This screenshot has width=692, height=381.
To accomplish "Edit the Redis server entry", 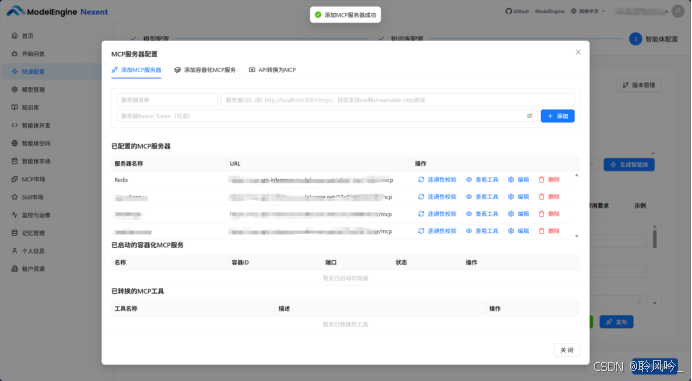I will tap(518, 180).
